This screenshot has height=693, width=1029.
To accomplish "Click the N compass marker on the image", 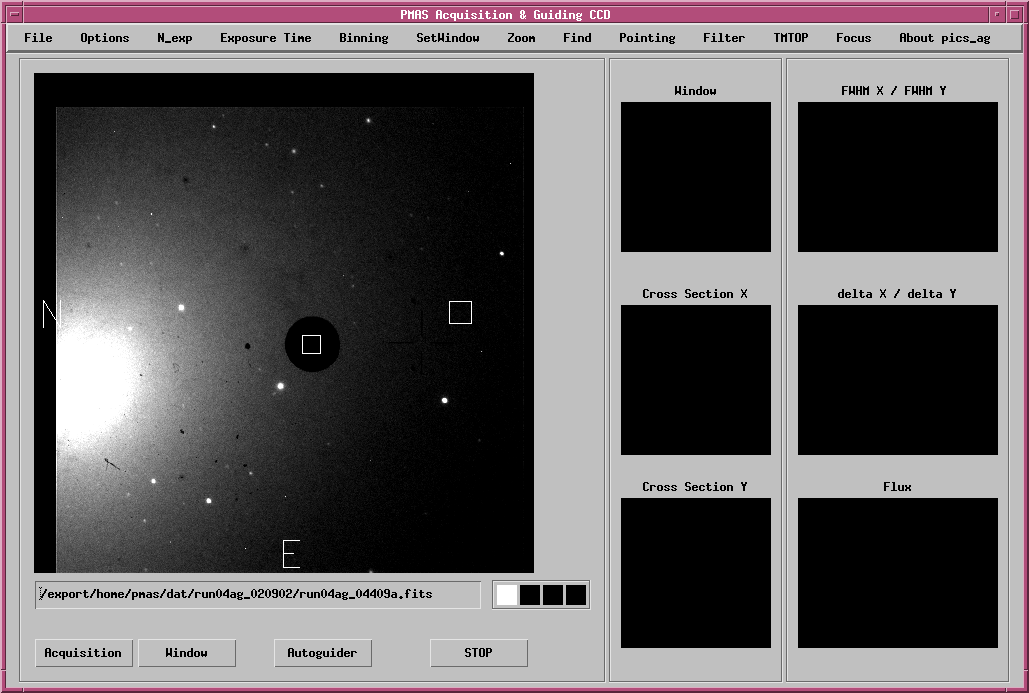I will (x=50, y=313).
